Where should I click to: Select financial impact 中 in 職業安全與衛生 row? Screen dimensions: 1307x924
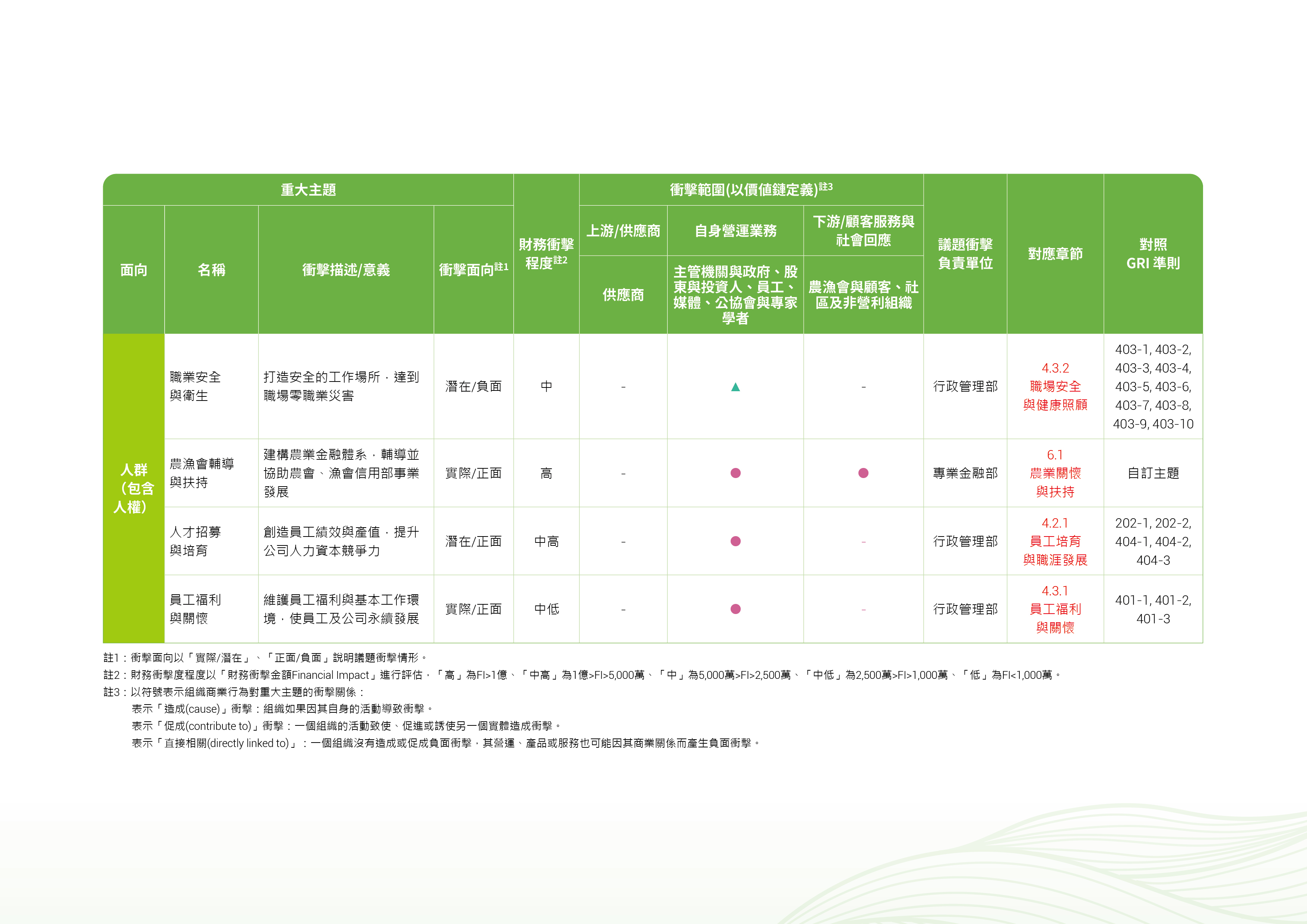(x=546, y=387)
